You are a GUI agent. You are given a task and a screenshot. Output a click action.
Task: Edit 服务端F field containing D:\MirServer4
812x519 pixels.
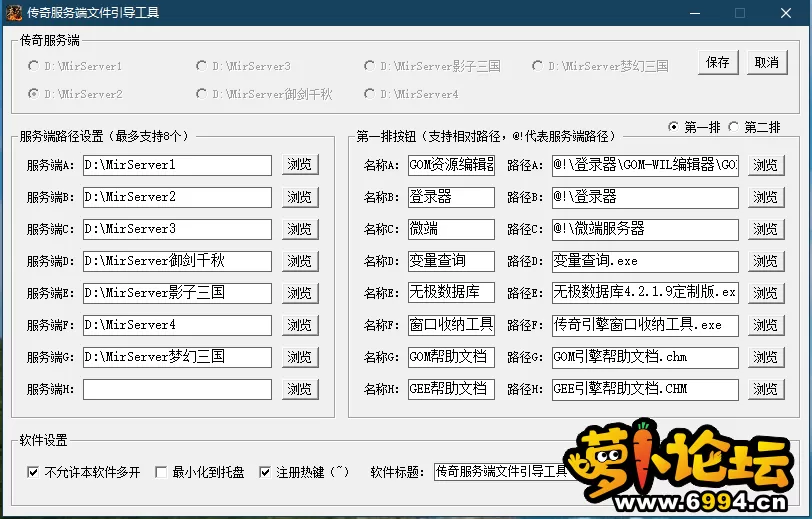[x=177, y=325]
